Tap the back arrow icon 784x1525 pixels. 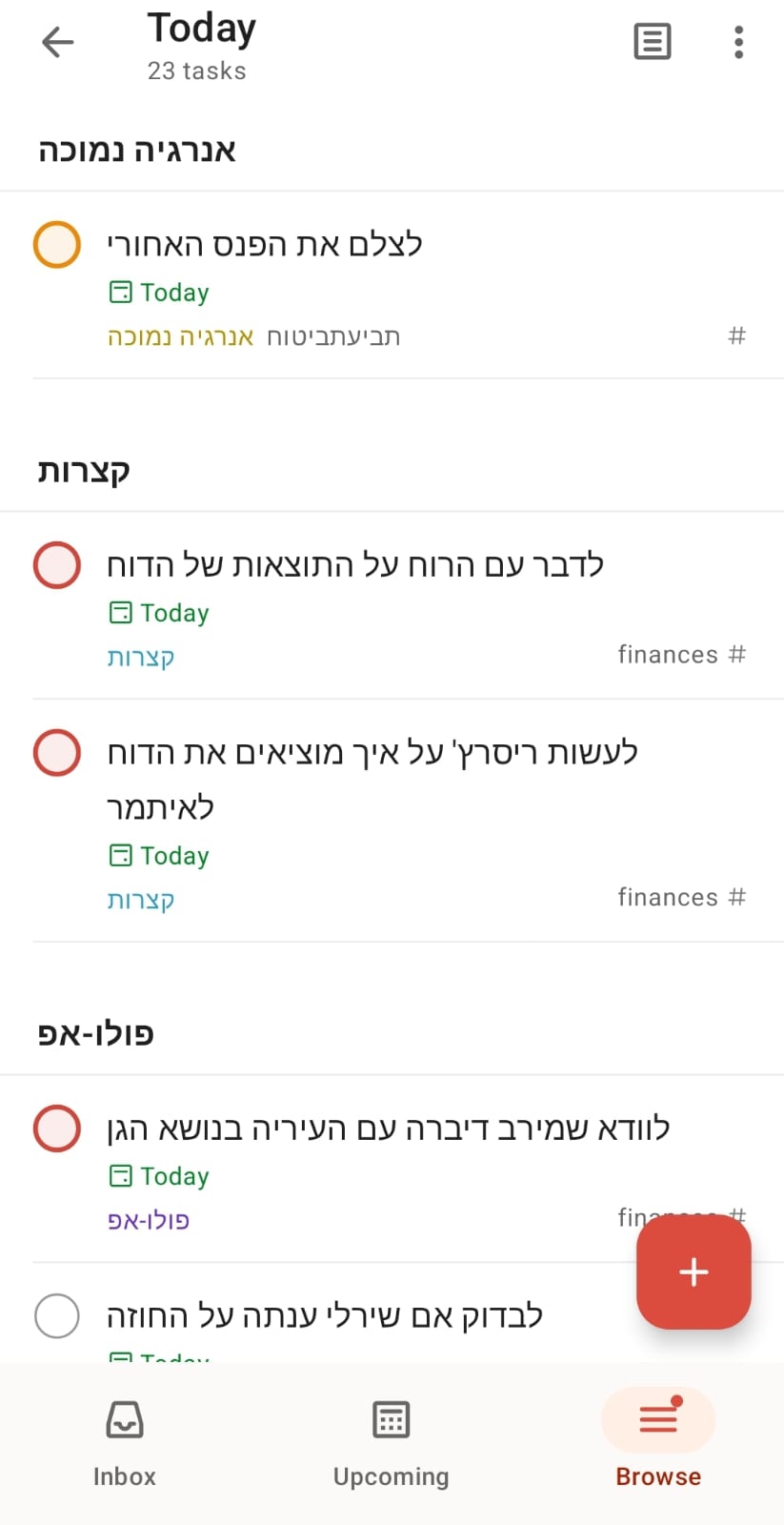coord(58,42)
